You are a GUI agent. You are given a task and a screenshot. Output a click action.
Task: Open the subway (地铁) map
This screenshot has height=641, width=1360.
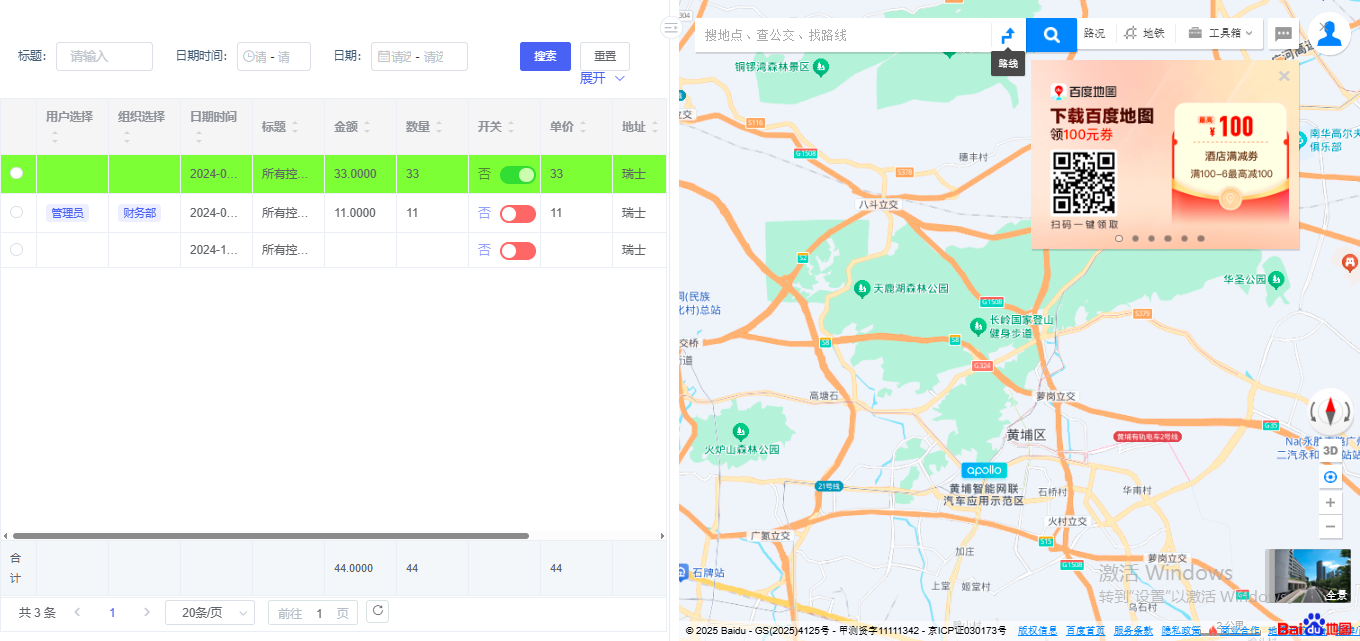click(1144, 33)
